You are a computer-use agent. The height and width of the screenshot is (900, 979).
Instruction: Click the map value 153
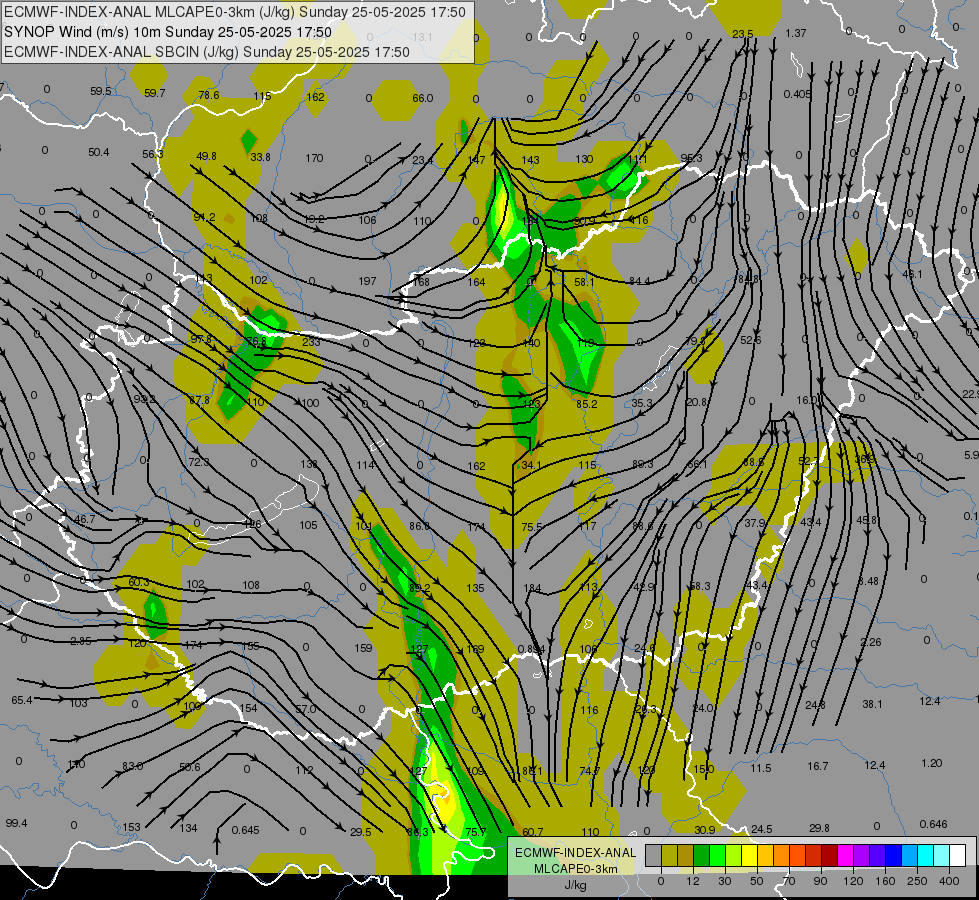click(131, 827)
